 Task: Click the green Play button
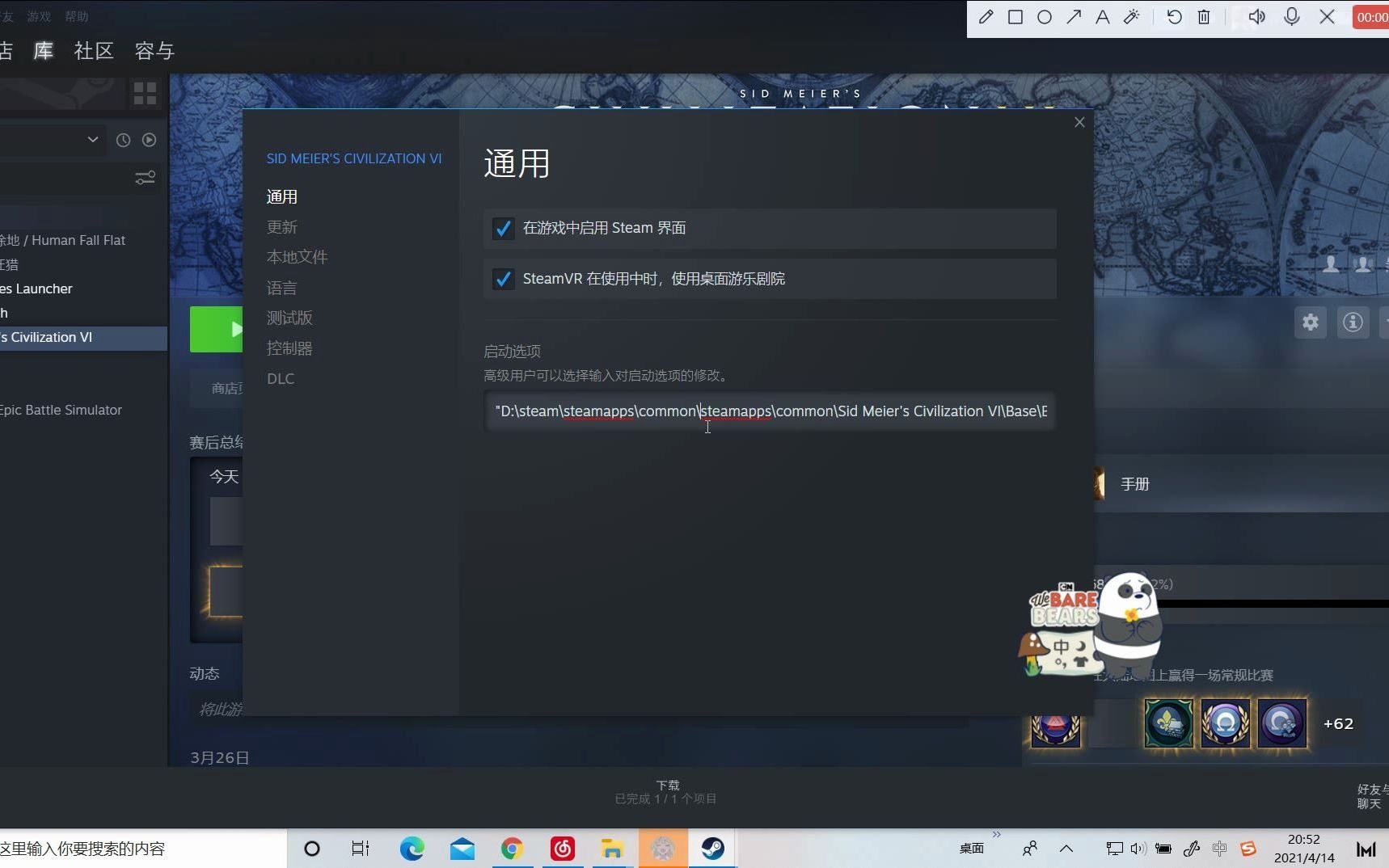tap(217, 329)
